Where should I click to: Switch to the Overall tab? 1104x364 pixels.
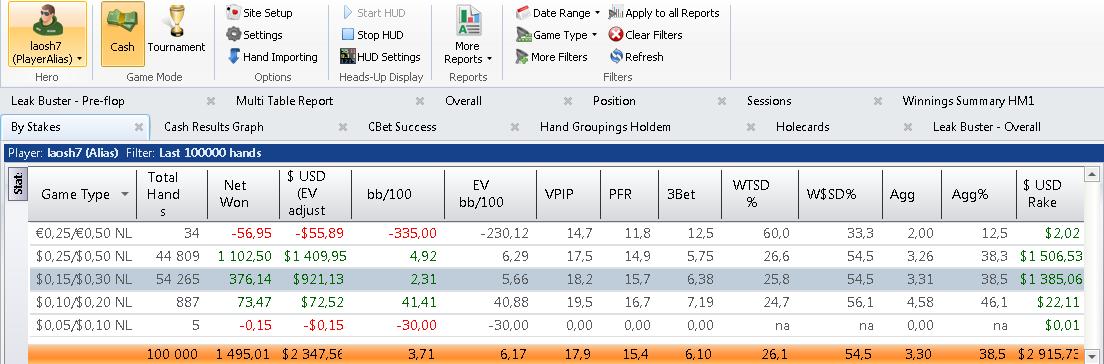pos(463,101)
